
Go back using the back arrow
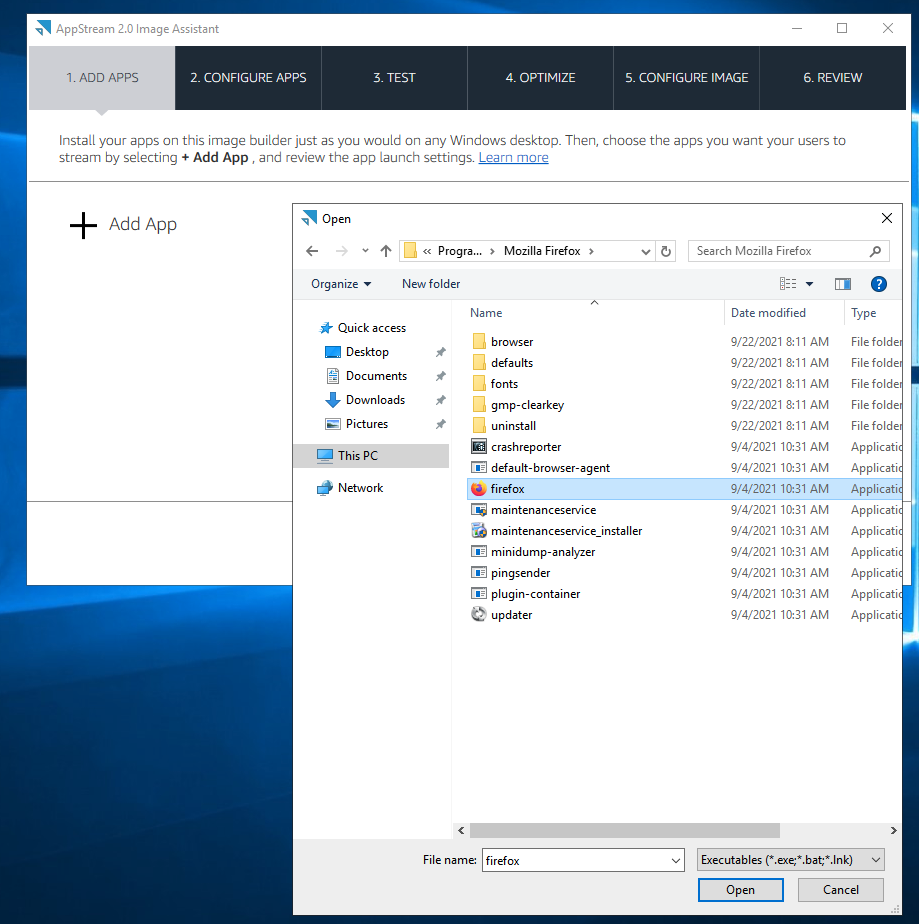pyautogui.click(x=312, y=251)
